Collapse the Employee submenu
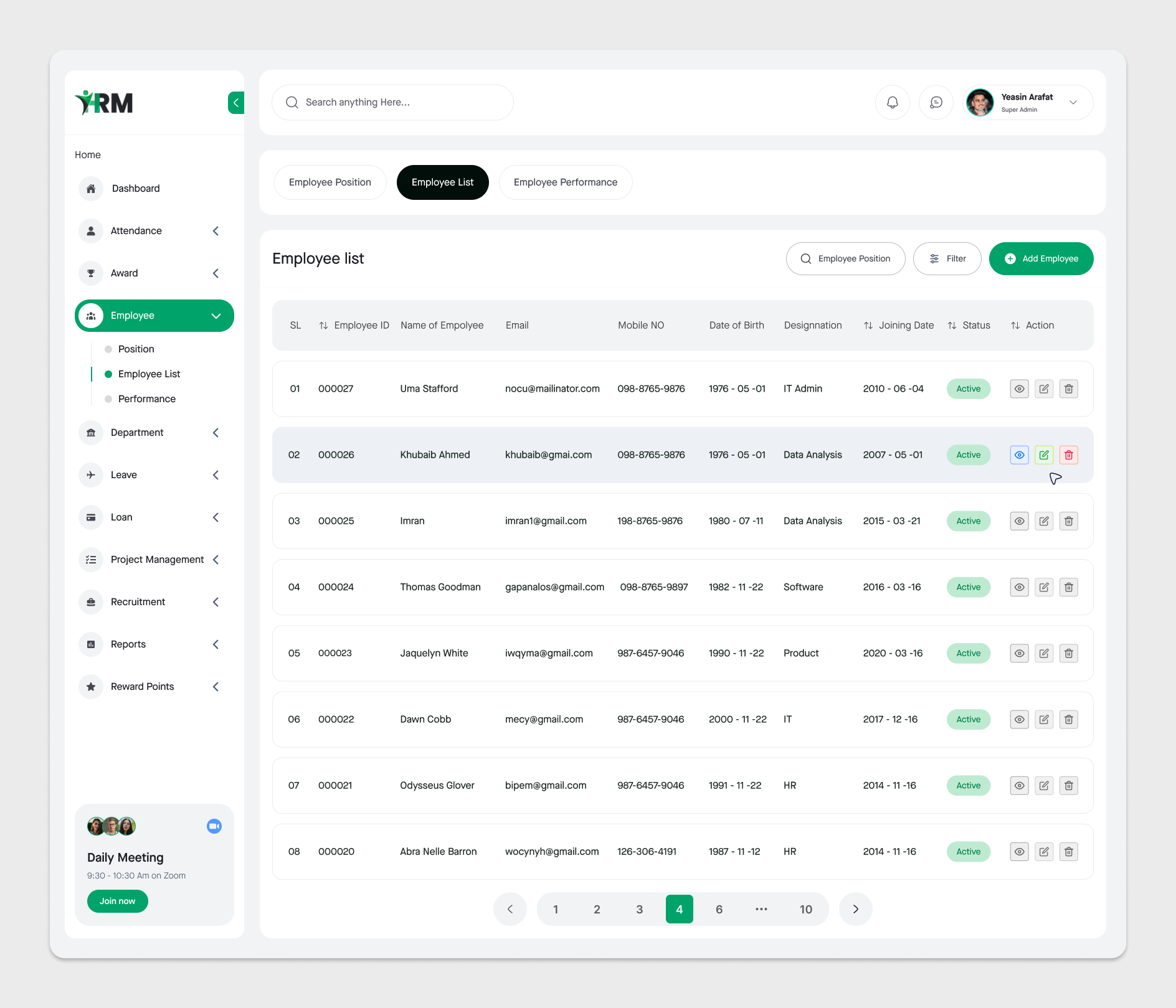Screen dimensions: 1176x1008 pos(216,316)
